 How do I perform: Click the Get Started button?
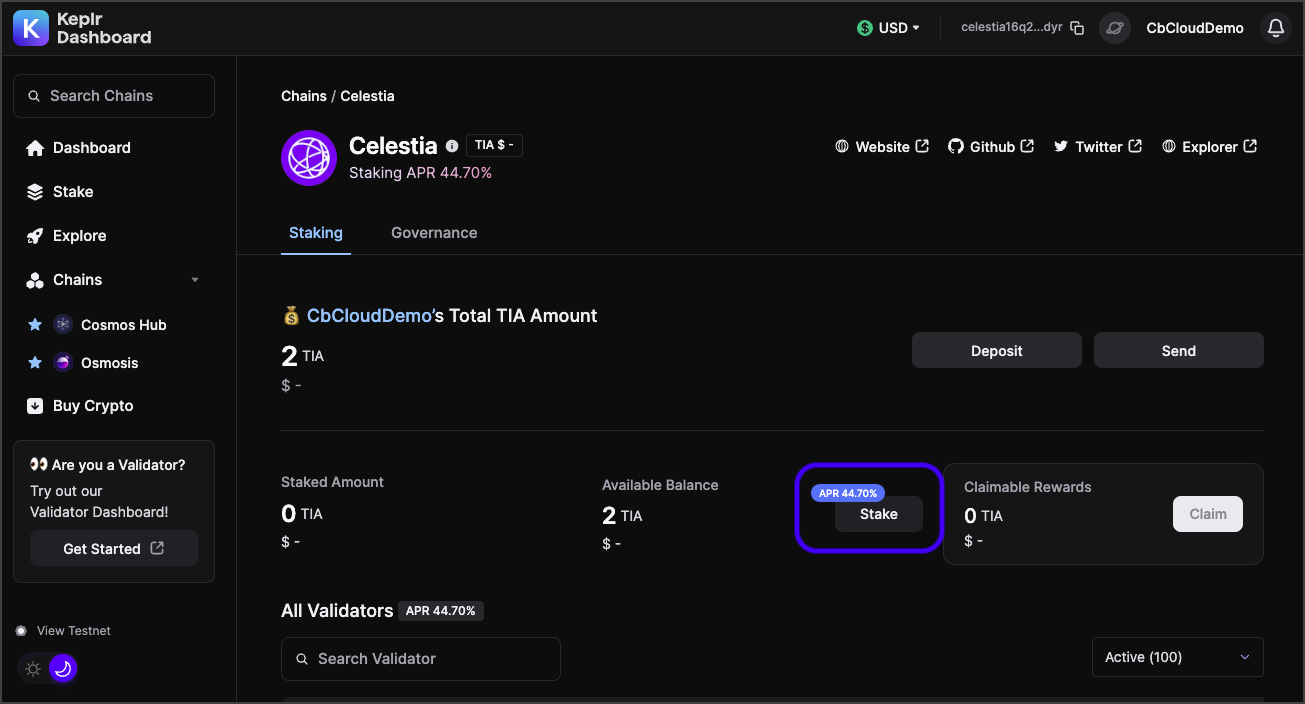(114, 548)
